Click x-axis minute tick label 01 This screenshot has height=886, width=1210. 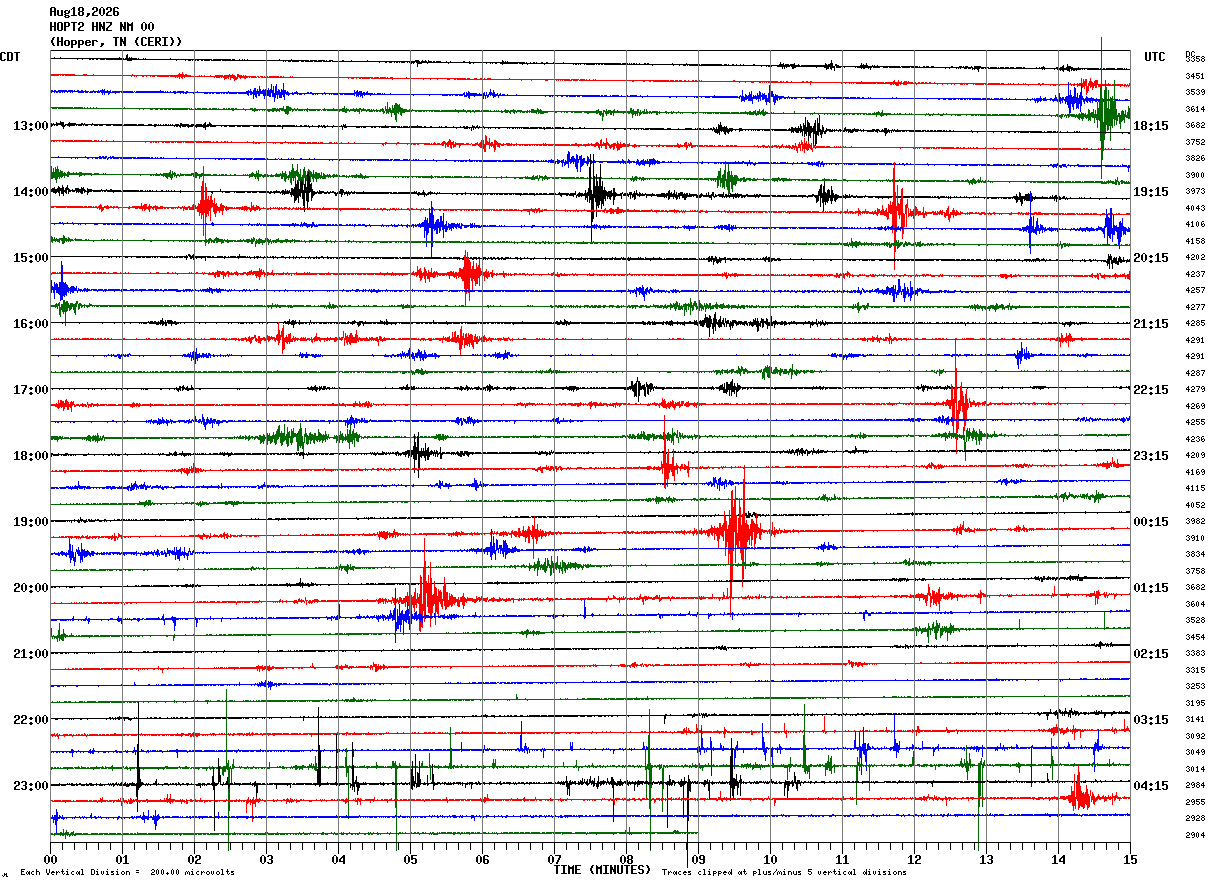(x=122, y=859)
